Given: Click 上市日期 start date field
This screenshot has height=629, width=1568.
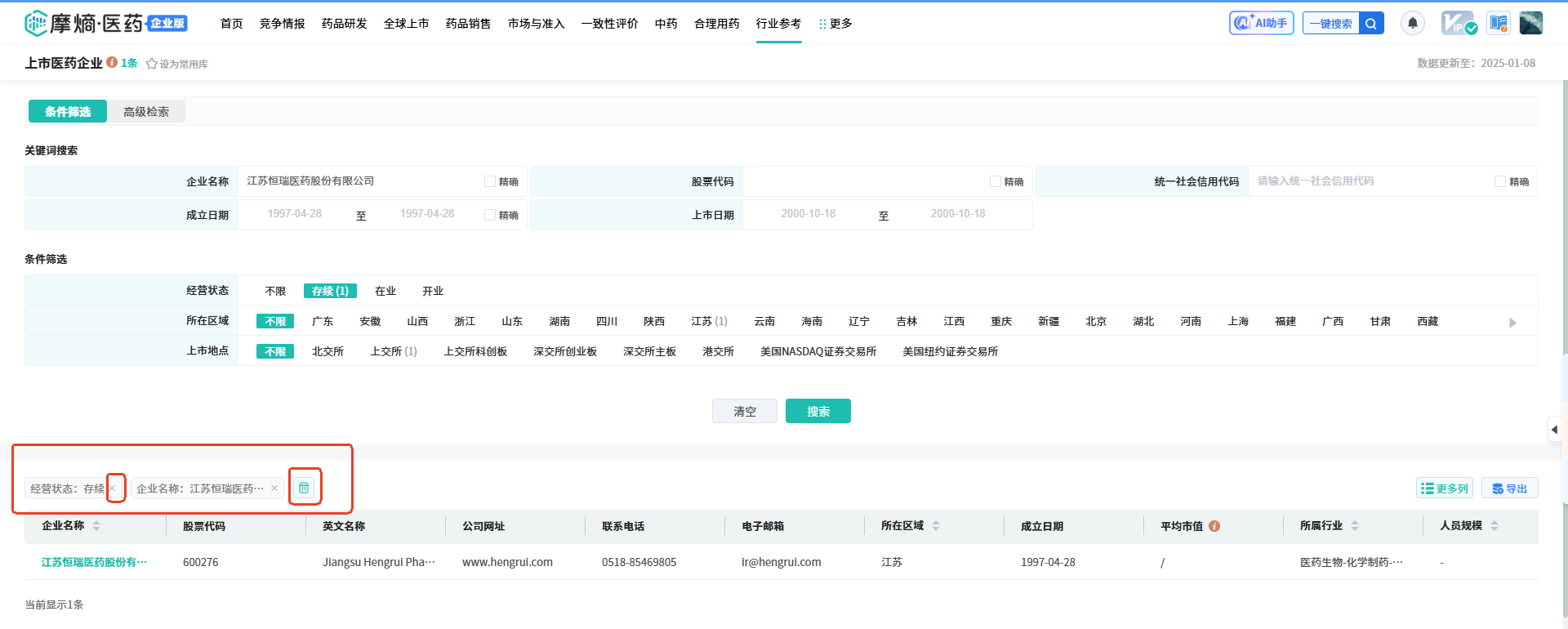Looking at the screenshot, I should [x=808, y=214].
